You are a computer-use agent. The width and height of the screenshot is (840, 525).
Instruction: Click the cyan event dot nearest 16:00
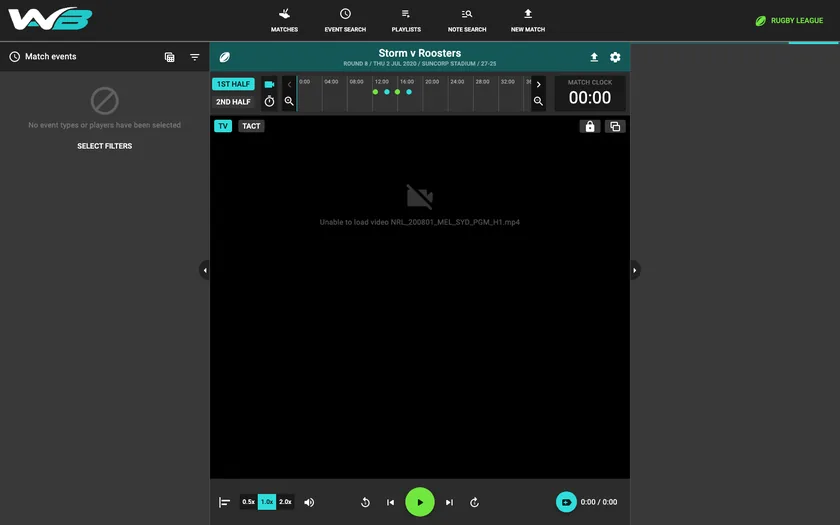[409, 92]
